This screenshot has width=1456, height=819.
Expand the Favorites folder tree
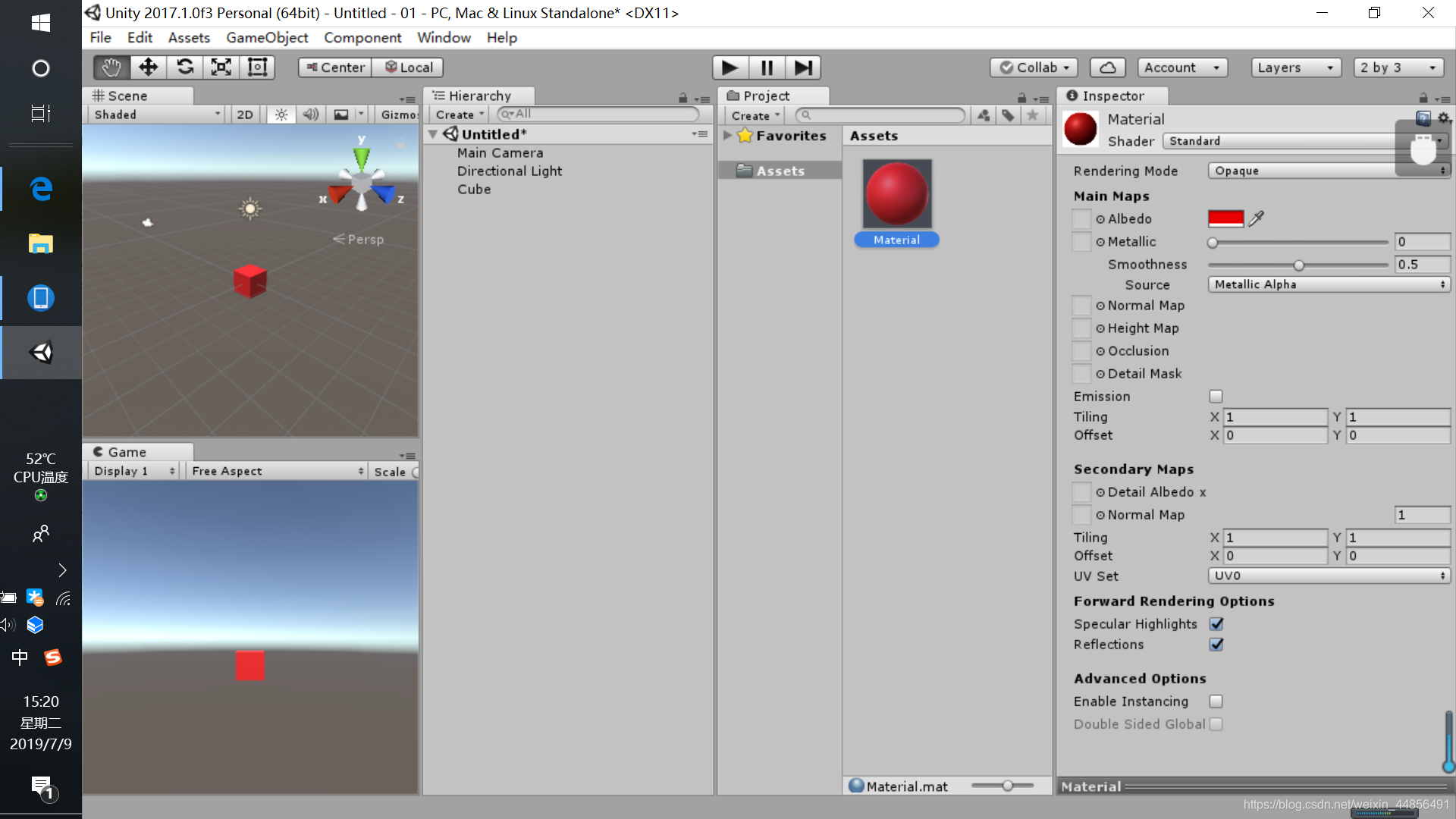point(727,136)
